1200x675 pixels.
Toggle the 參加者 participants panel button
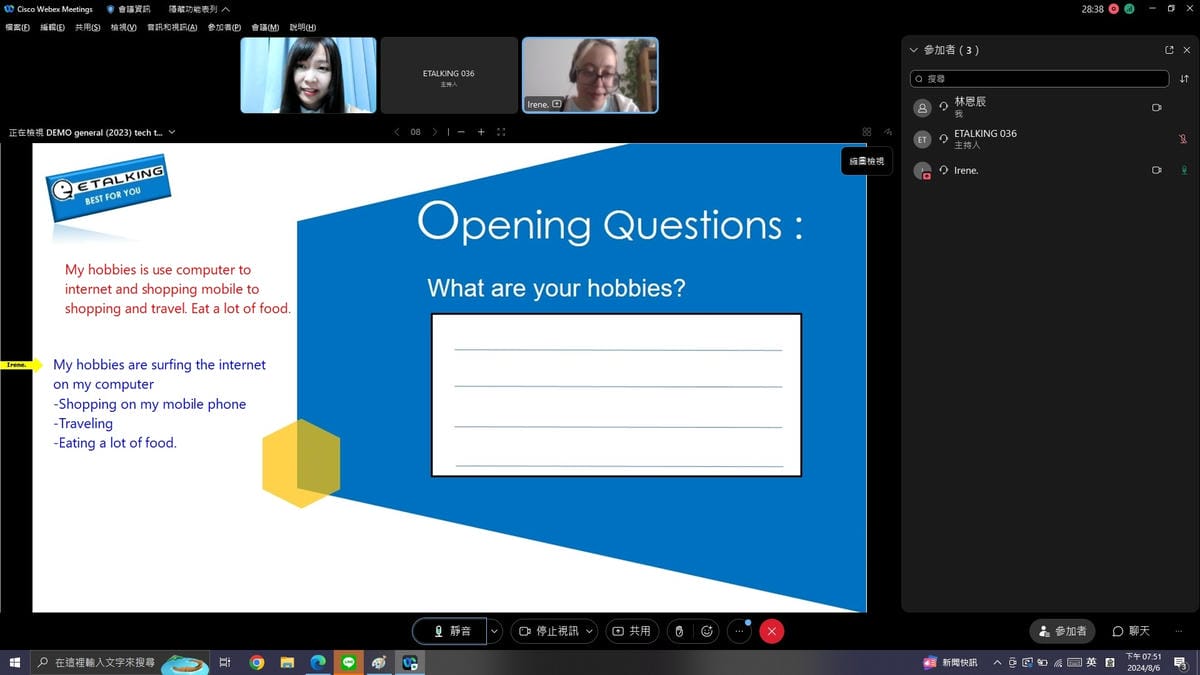click(x=1062, y=631)
